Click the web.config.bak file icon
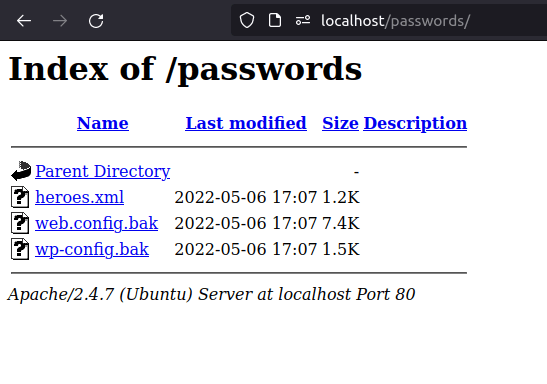This screenshot has width=547, height=384. pyautogui.click(x=20, y=223)
